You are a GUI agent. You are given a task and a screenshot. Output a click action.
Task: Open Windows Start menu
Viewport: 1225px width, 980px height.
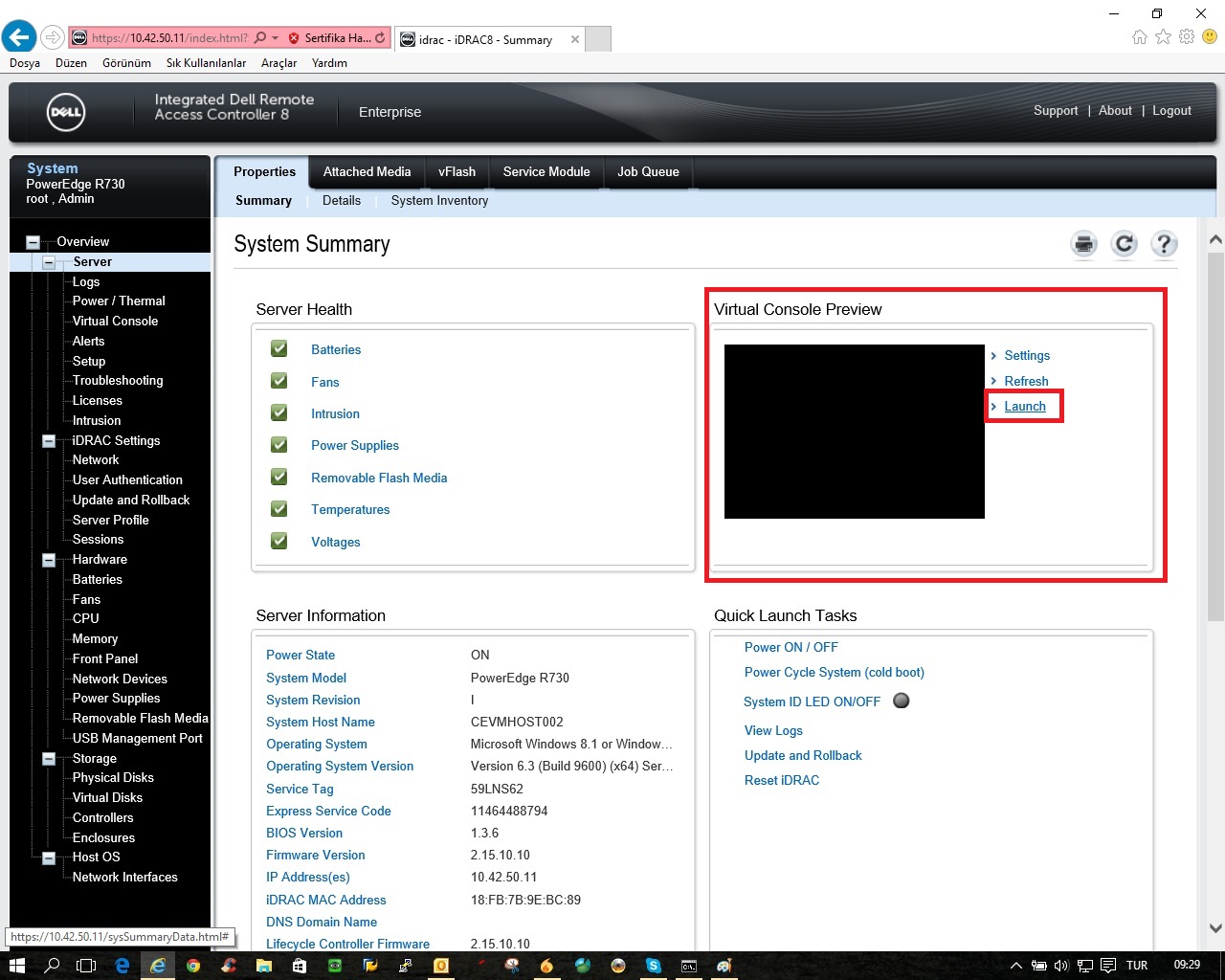click(x=16, y=966)
